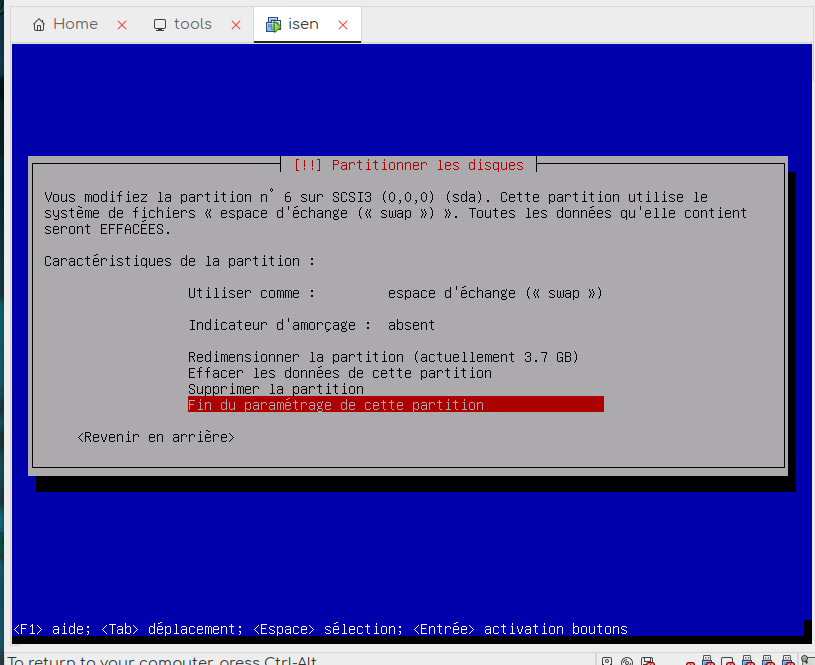Select 'Redimensionner la partition' option
Image resolution: width=815 pixels, height=665 pixels.
pyautogui.click(x=383, y=357)
